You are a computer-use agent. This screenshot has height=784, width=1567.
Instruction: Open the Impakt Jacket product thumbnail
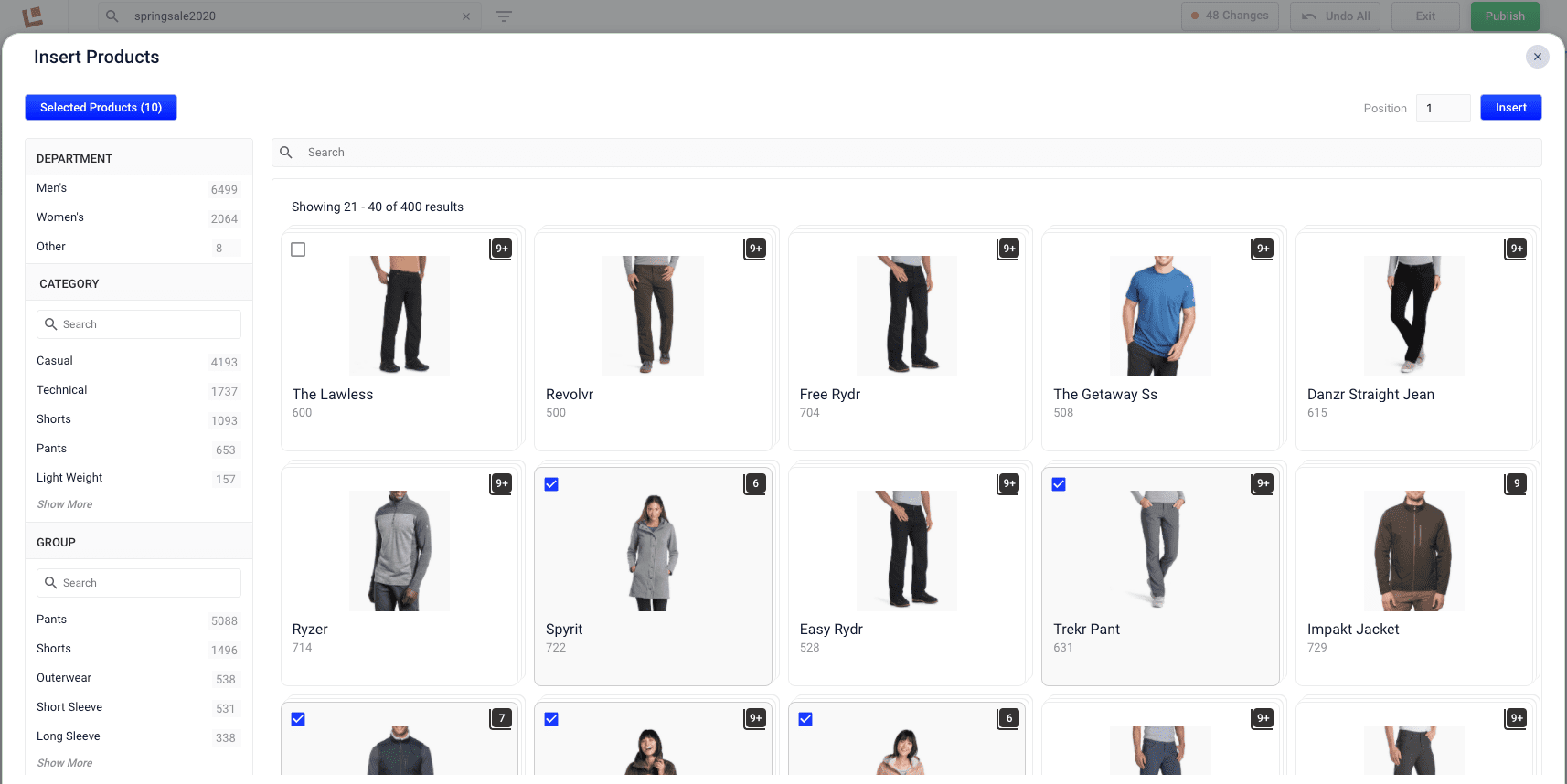pos(1413,551)
